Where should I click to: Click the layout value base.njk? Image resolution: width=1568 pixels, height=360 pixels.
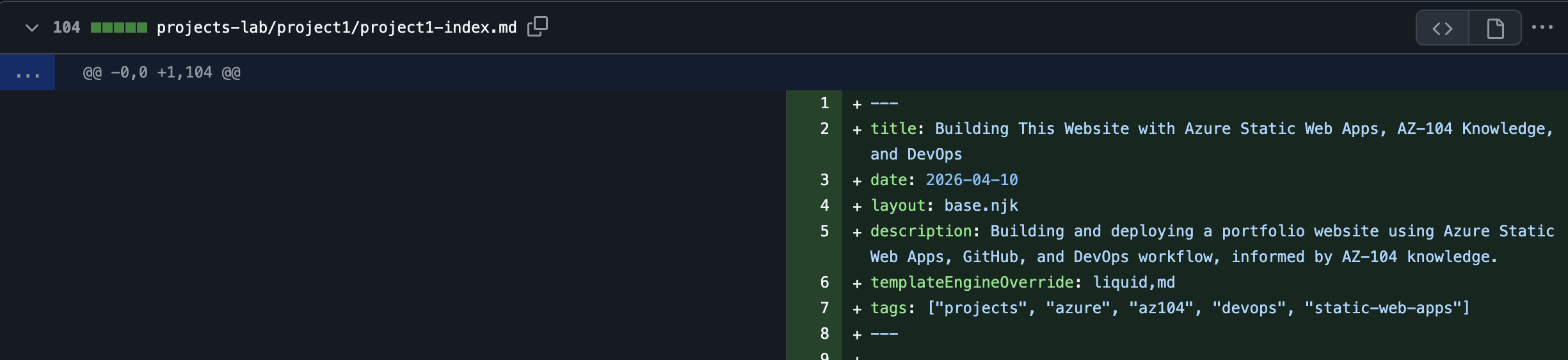(x=981, y=206)
